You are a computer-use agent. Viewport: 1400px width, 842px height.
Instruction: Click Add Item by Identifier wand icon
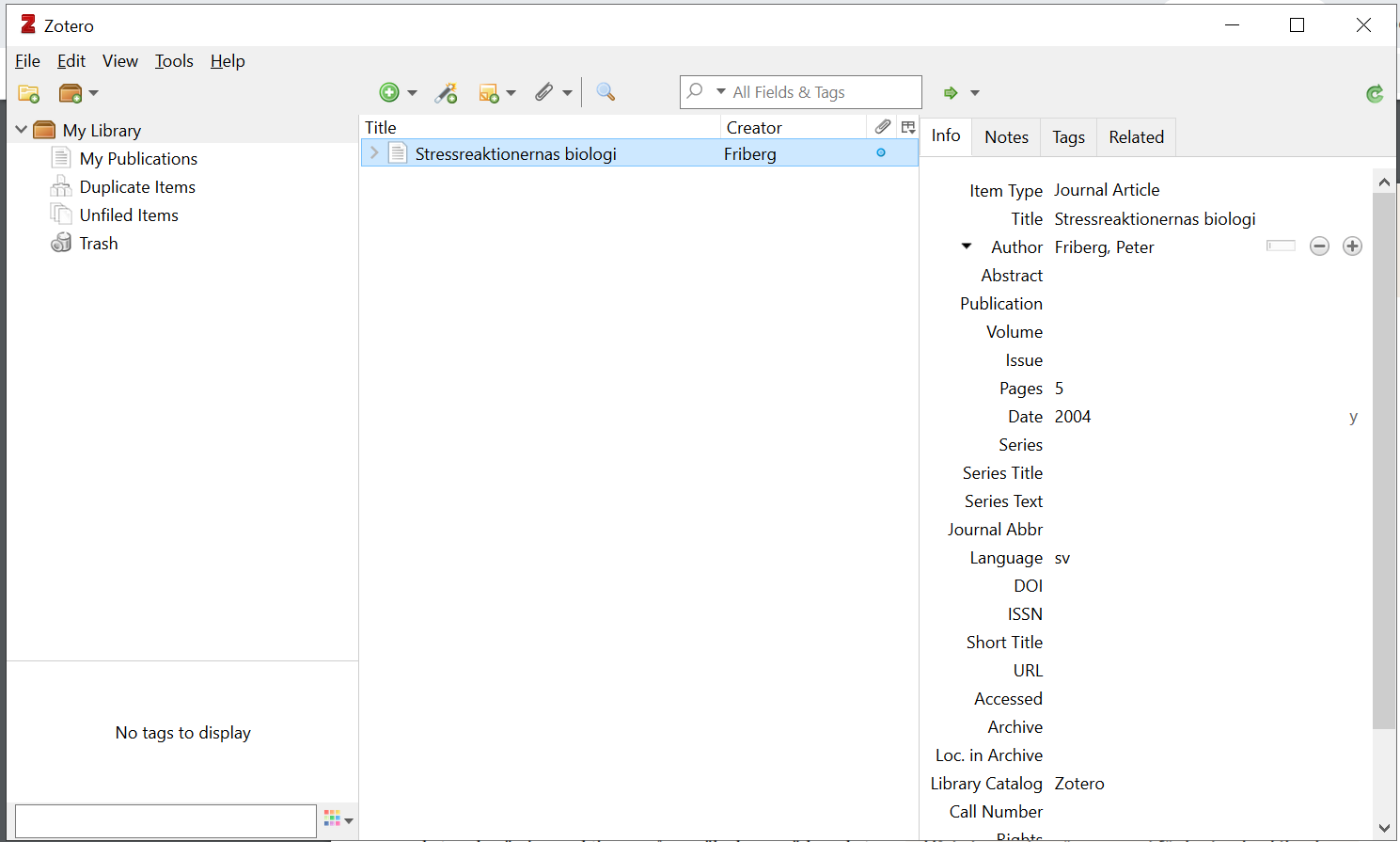[446, 92]
